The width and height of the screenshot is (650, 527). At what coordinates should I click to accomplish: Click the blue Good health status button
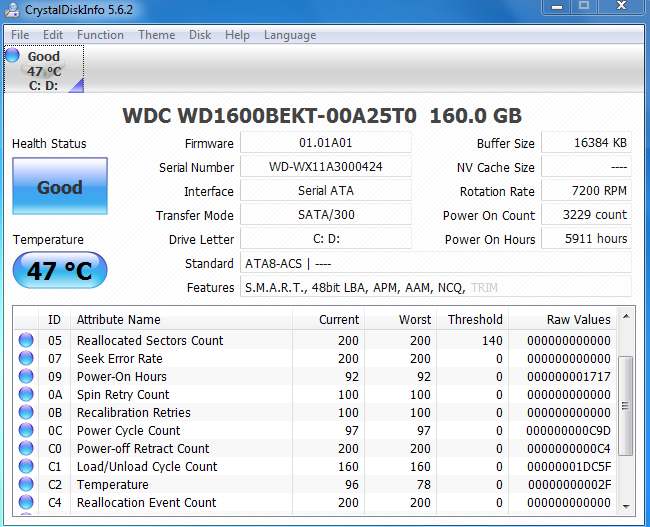click(60, 186)
